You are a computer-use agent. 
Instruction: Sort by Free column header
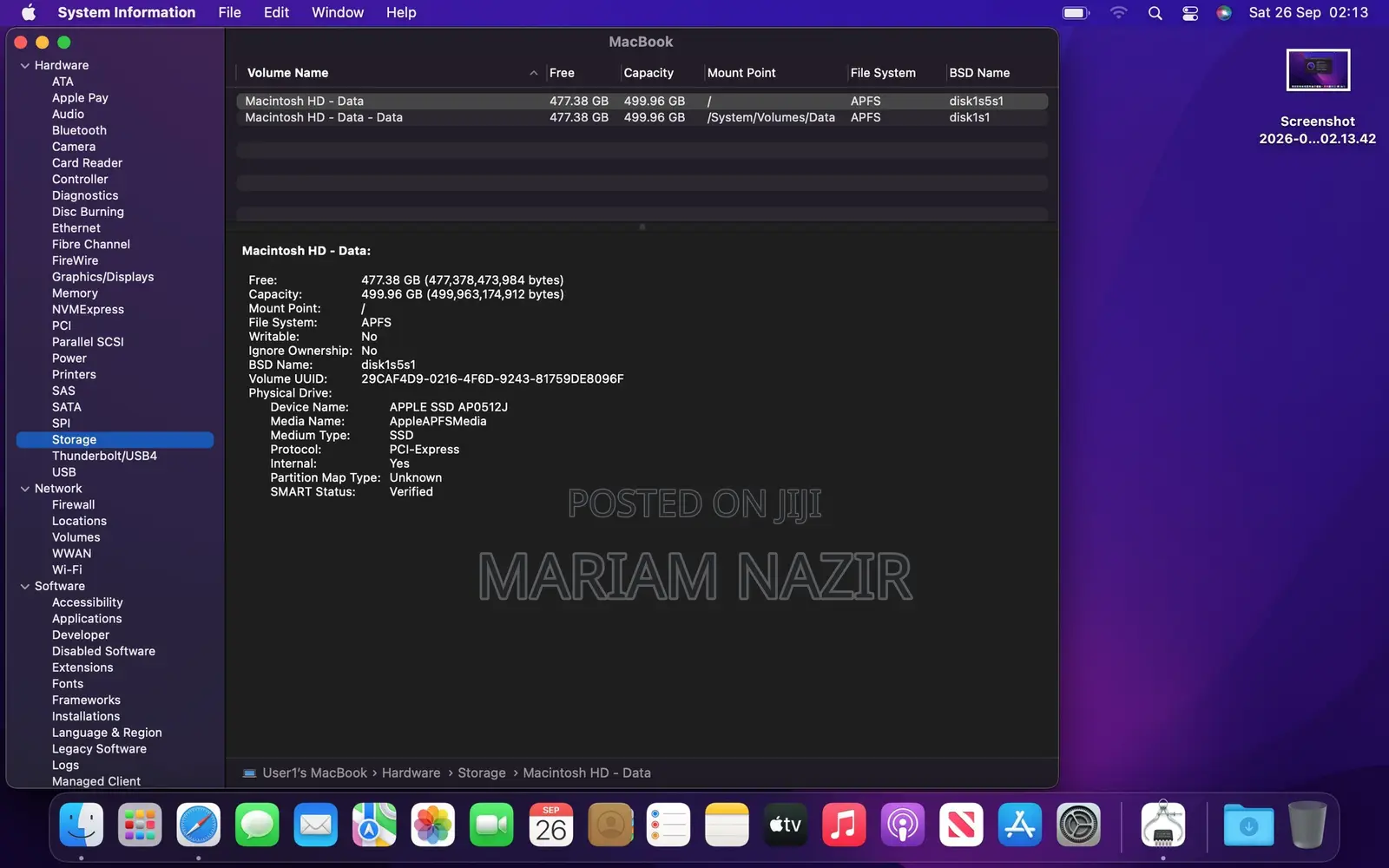pos(562,73)
